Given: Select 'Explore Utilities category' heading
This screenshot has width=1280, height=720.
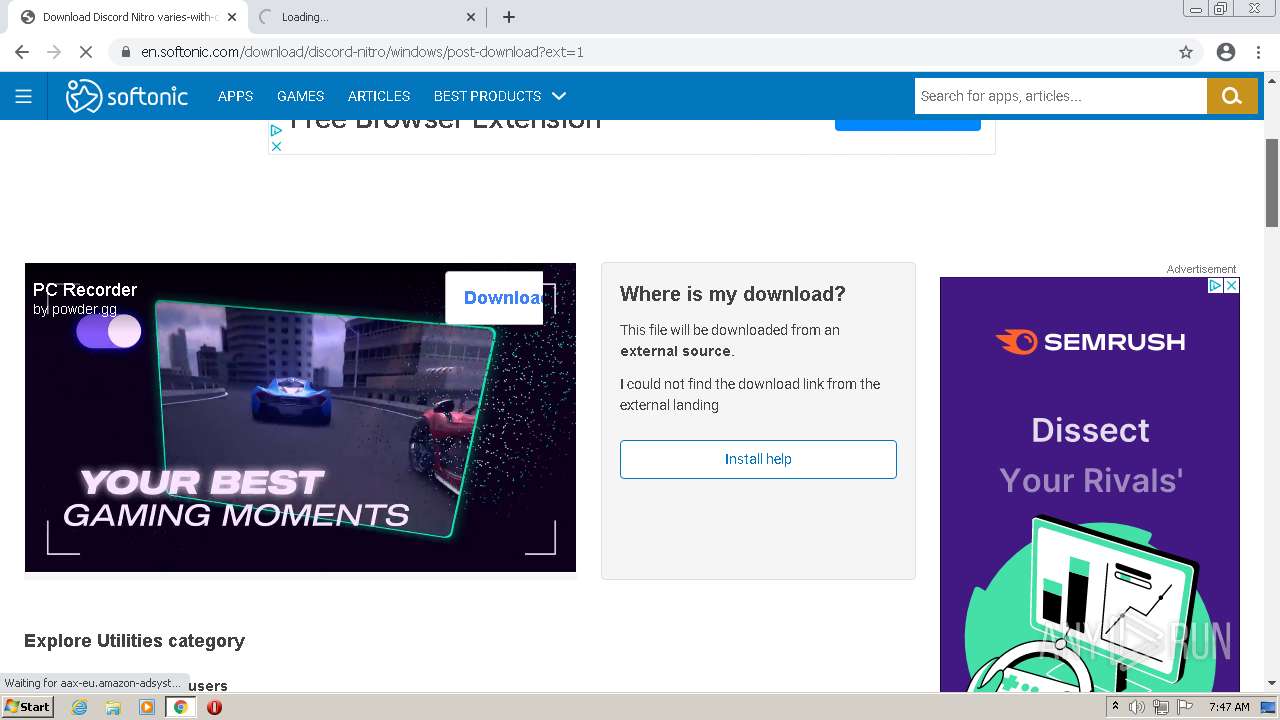Looking at the screenshot, I should coord(134,641).
